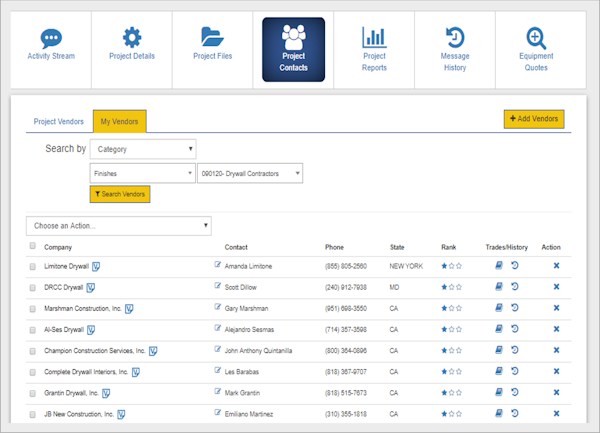This screenshot has height=433, width=600.
Task: Open the Al-Ses Drywall company link
Action: 64,330
